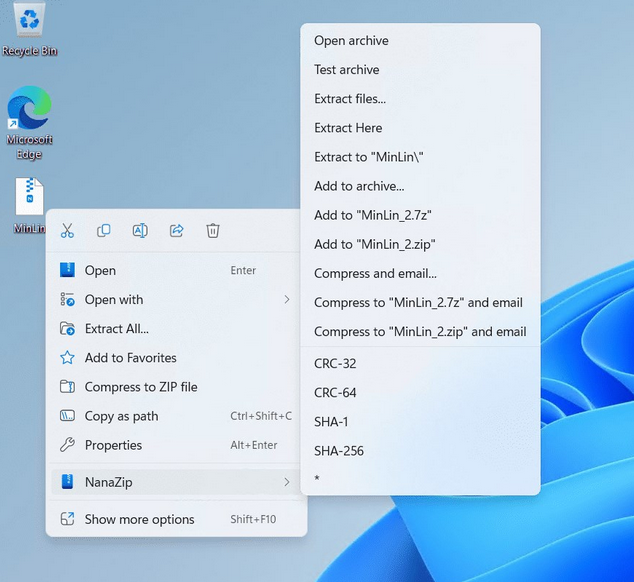Click the blue Open entry icon
The image size is (634, 582).
coord(67,270)
